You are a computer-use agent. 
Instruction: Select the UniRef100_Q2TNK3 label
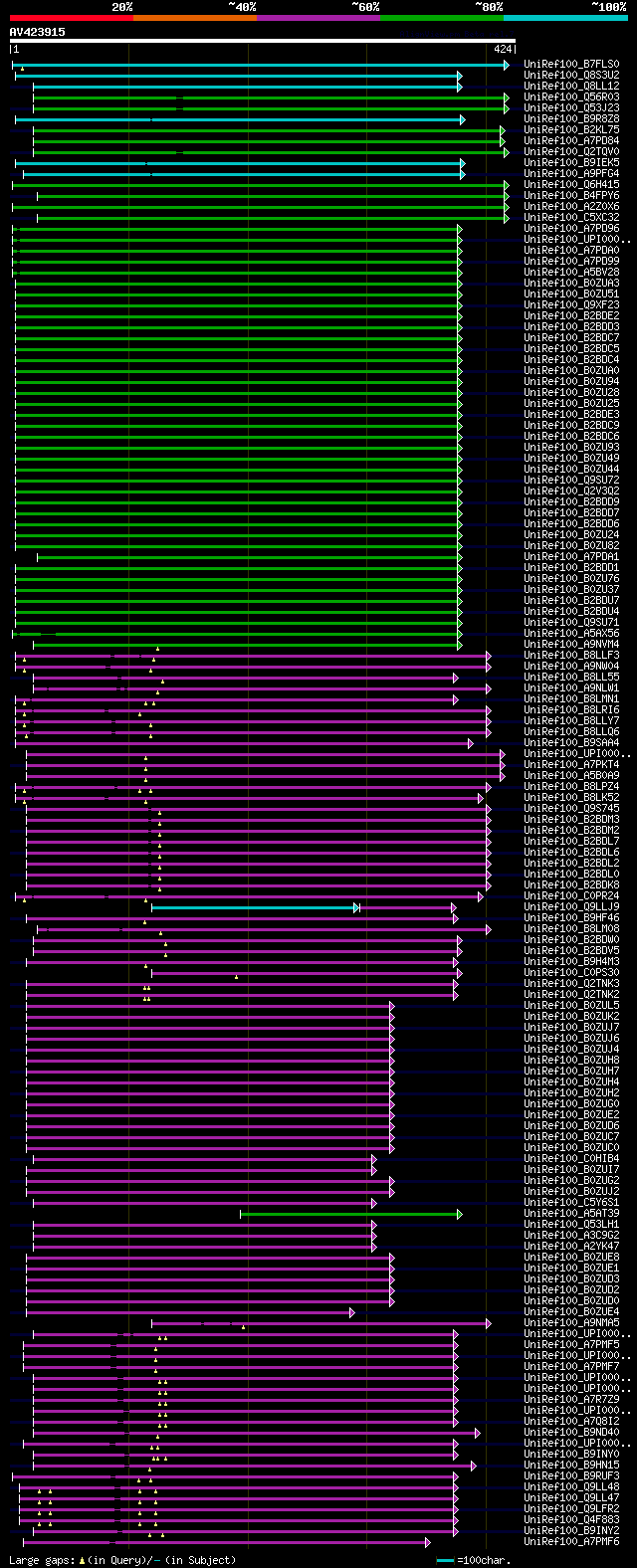[x=571, y=984]
